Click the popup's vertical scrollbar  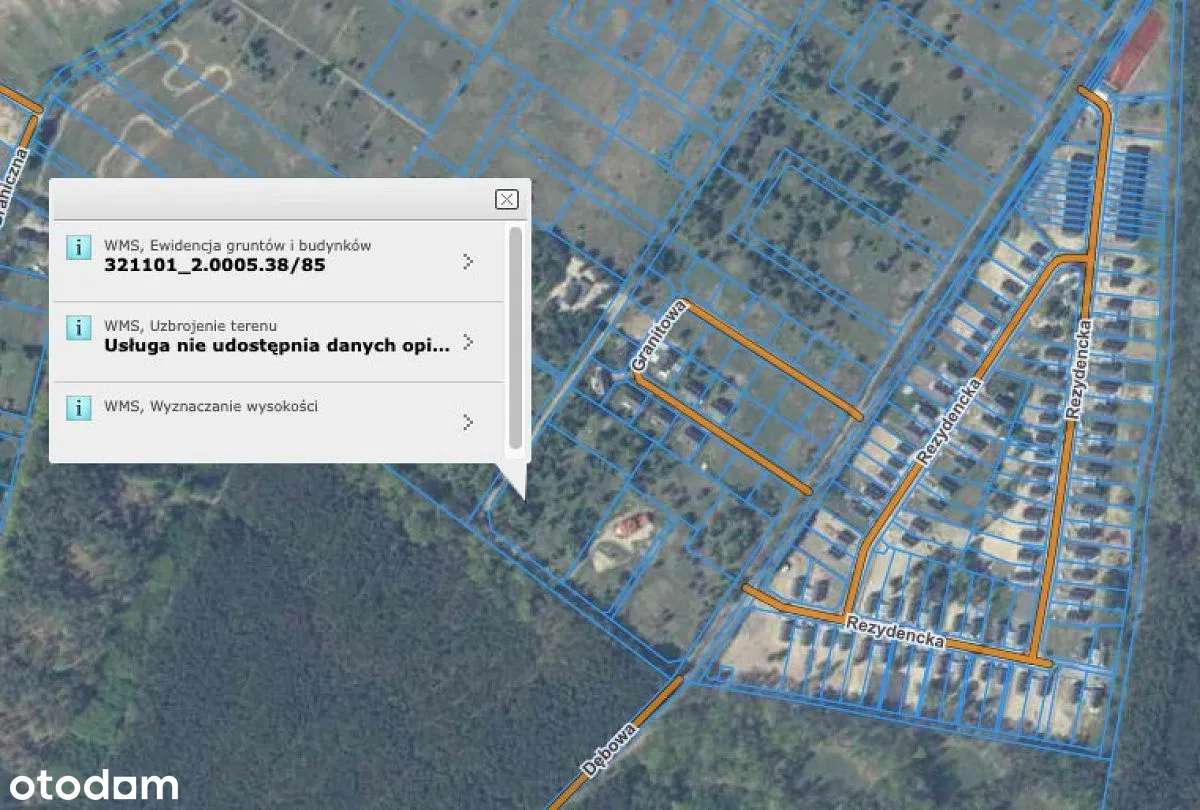click(x=515, y=337)
